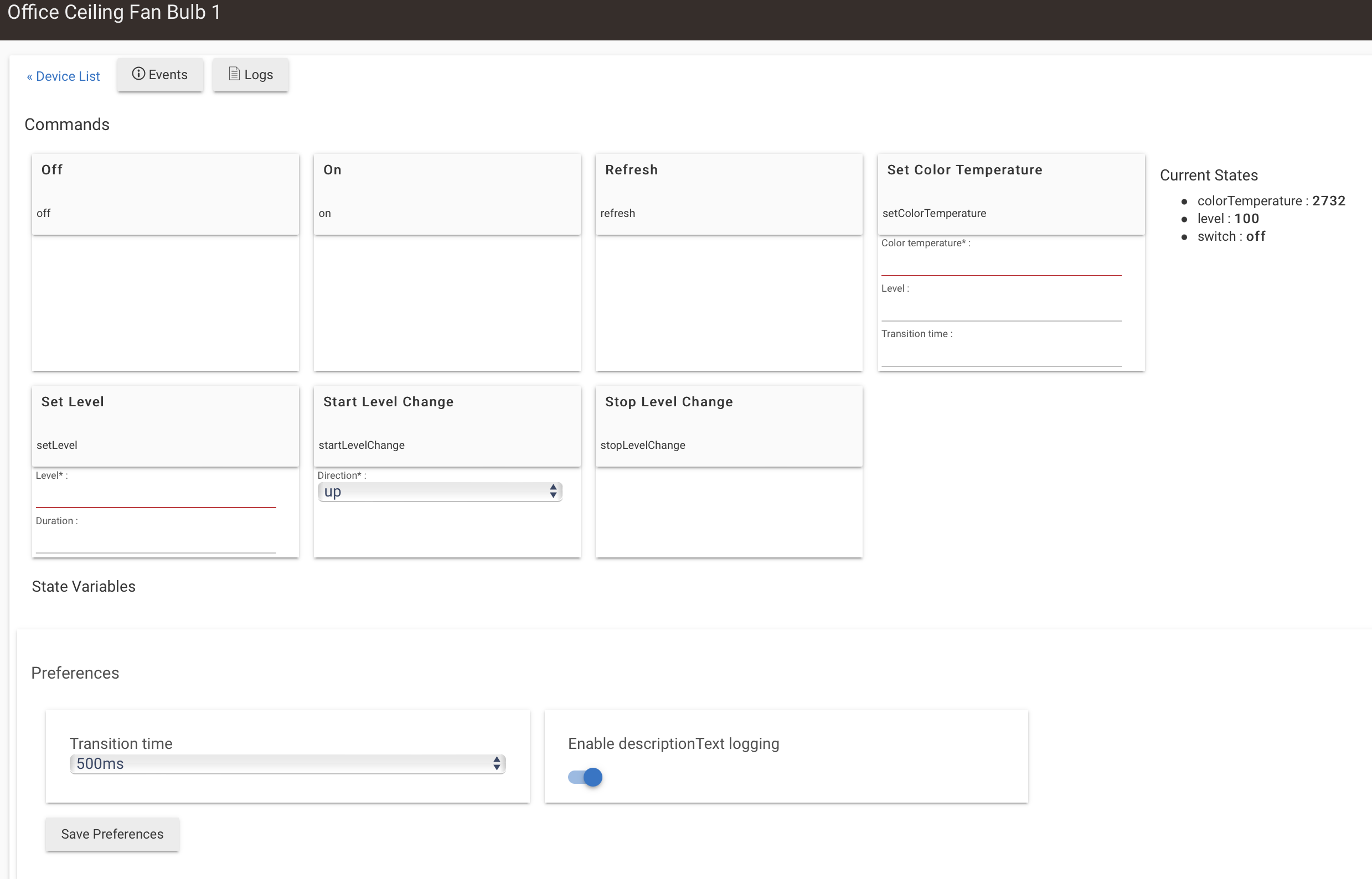This screenshot has height=879, width=1372.
Task: Focus the Set Level Level* input
Action: pyautogui.click(x=155, y=497)
